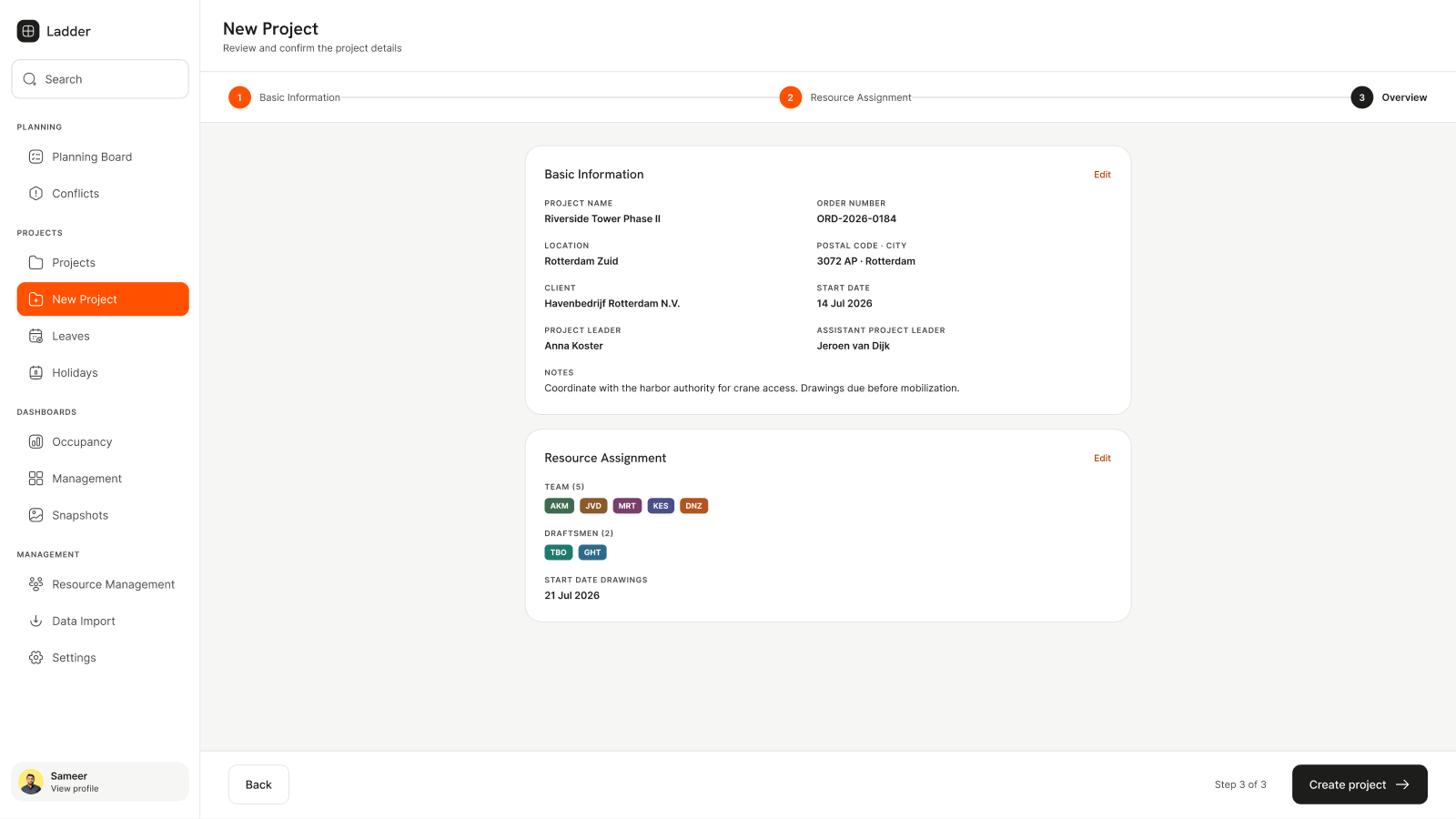Click the Snapshots image icon
Image resolution: width=1456 pixels, height=819 pixels.
[36, 515]
